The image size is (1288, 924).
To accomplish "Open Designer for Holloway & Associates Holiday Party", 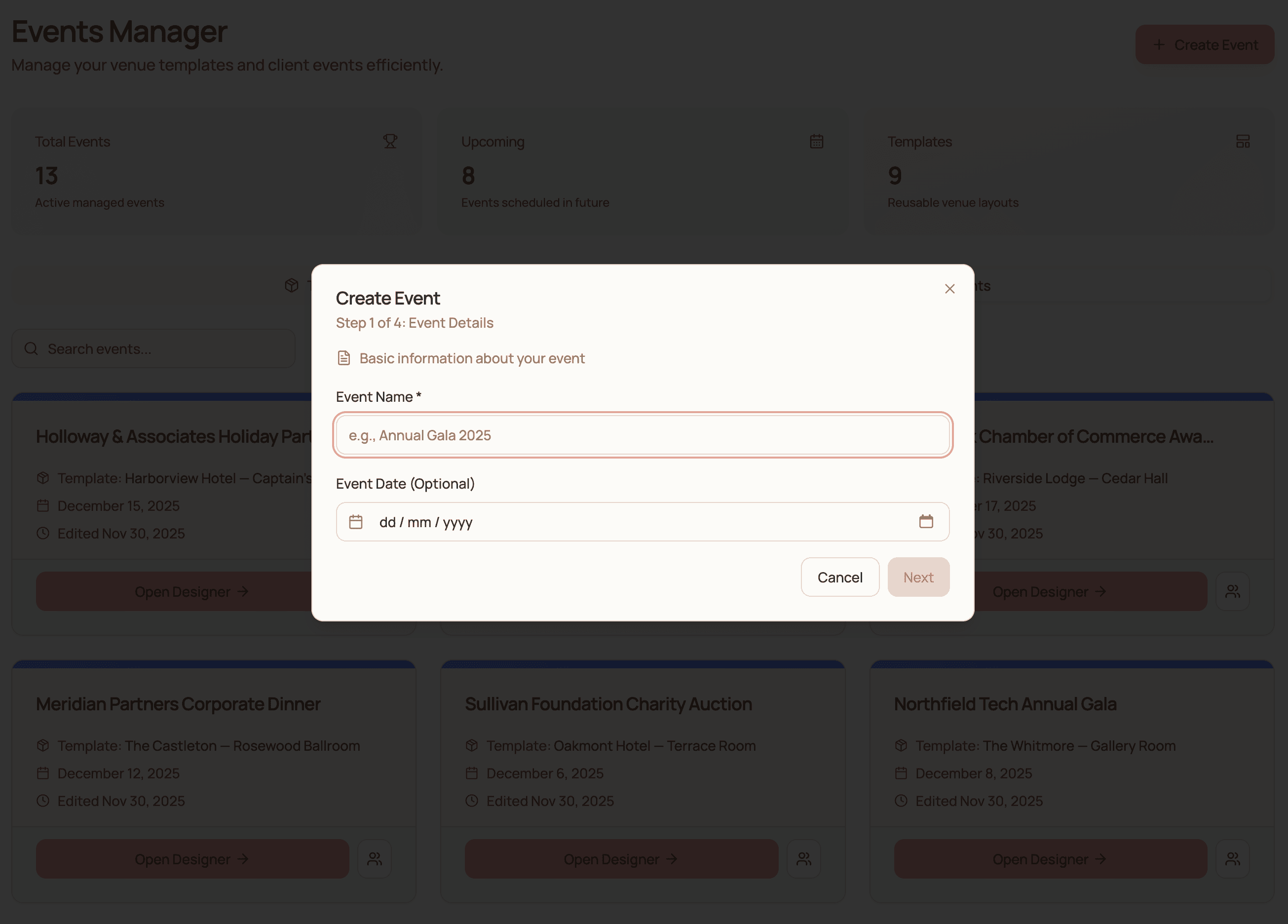I will pos(191,591).
